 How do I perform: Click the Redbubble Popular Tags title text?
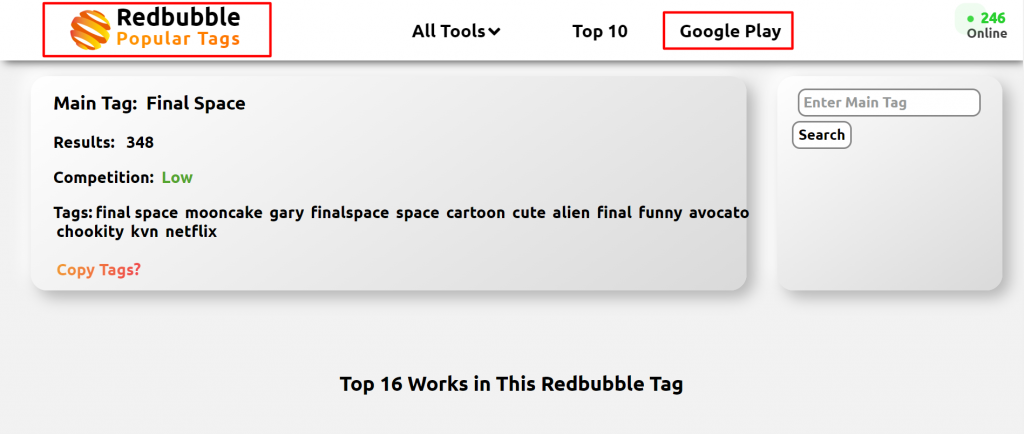tap(178, 28)
